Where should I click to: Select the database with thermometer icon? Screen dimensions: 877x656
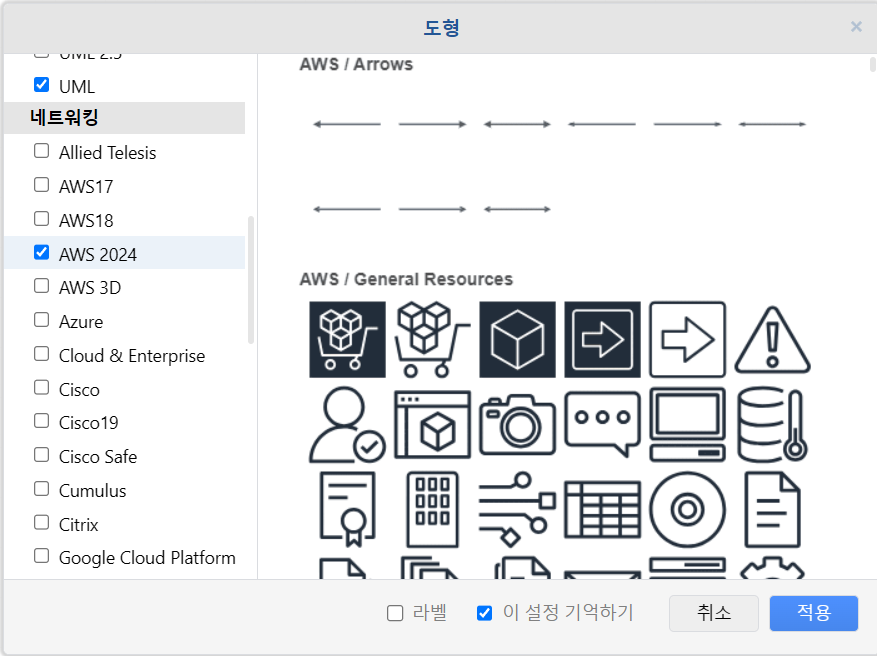pyautogui.click(x=772, y=424)
